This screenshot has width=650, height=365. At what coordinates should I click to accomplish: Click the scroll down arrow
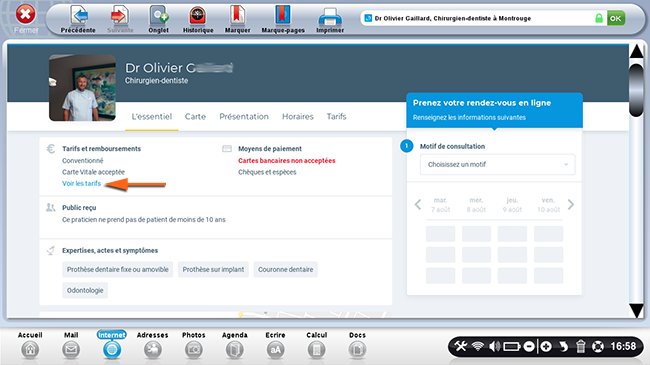(x=636, y=310)
